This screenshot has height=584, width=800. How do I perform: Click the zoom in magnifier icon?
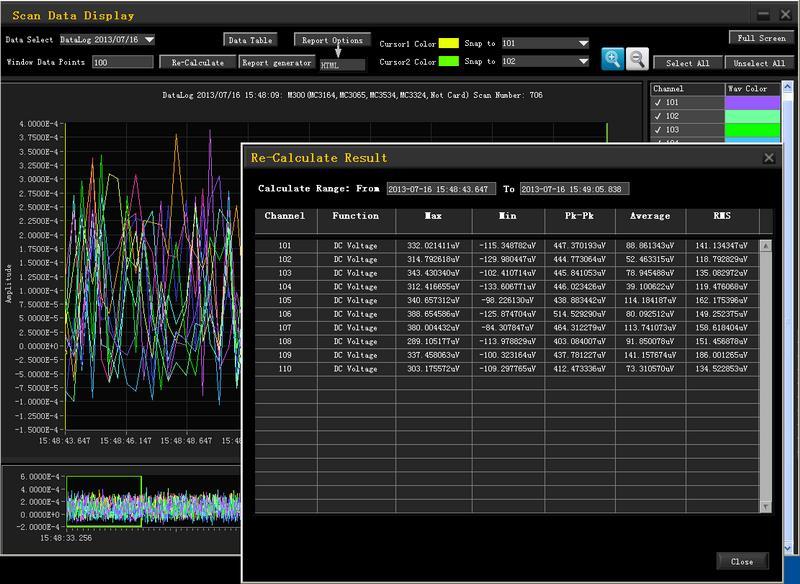pyautogui.click(x=613, y=59)
